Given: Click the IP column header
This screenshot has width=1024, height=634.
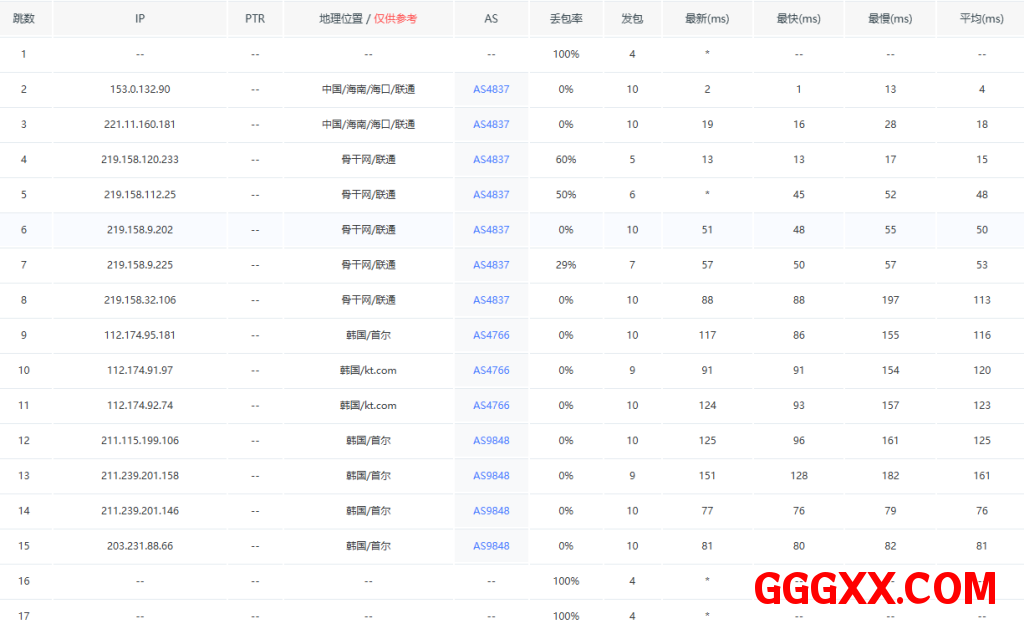Looking at the screenshot, I should click(x=140, y=19).
